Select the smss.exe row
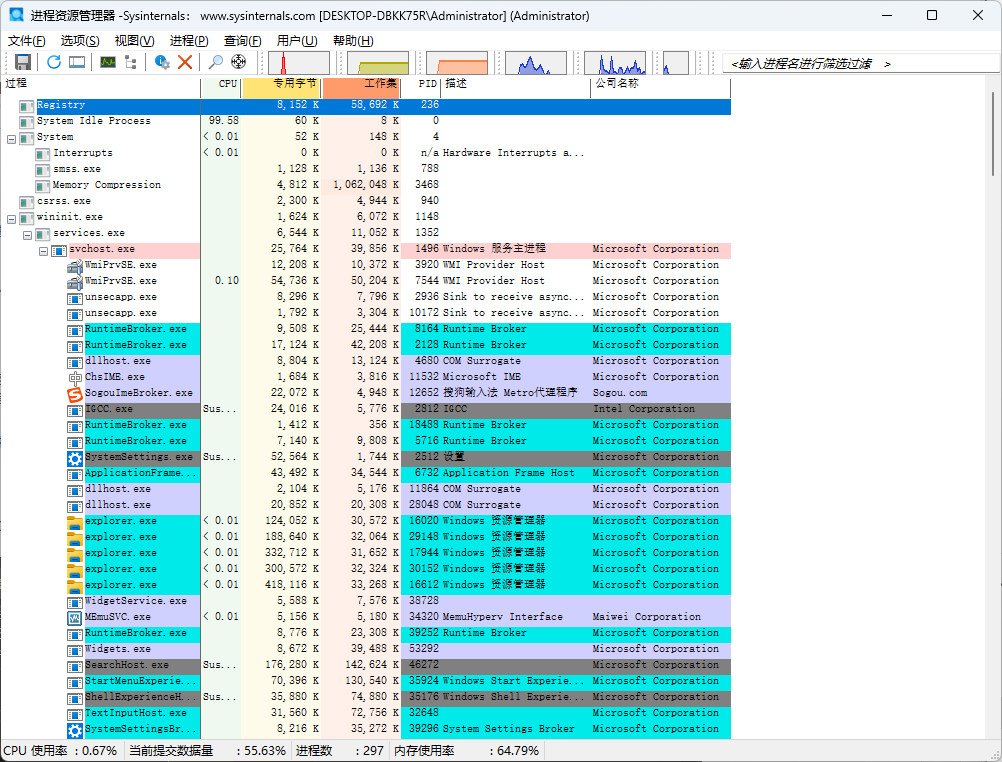This screenshot has height=762, width=1002. (366, 169)
